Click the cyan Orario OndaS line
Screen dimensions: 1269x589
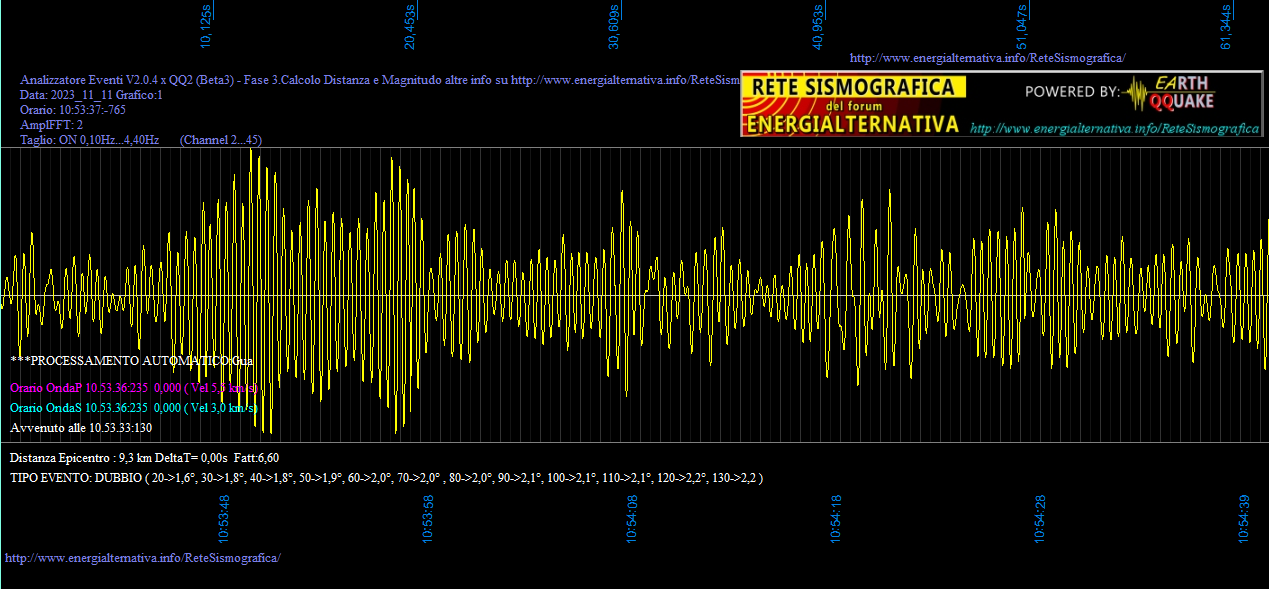click(134, 408)
